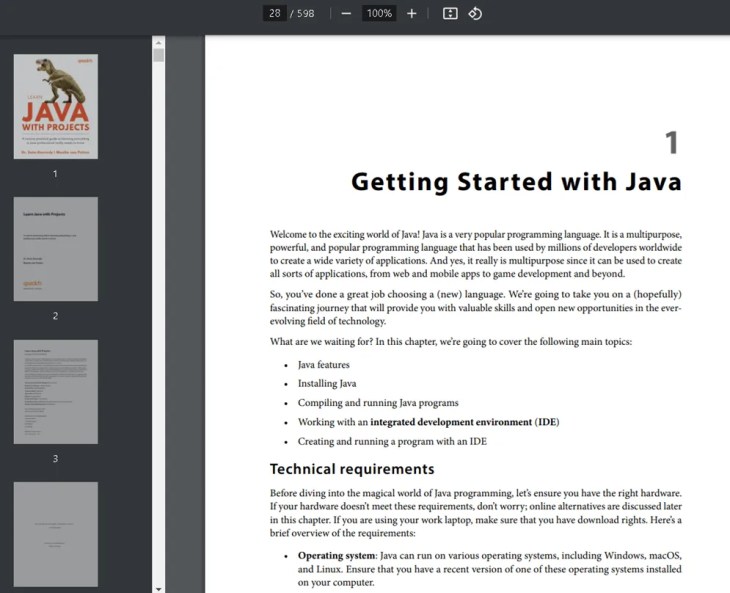Click the "Installing Java" bullet

pyautogui.click(x=327, y=384)
